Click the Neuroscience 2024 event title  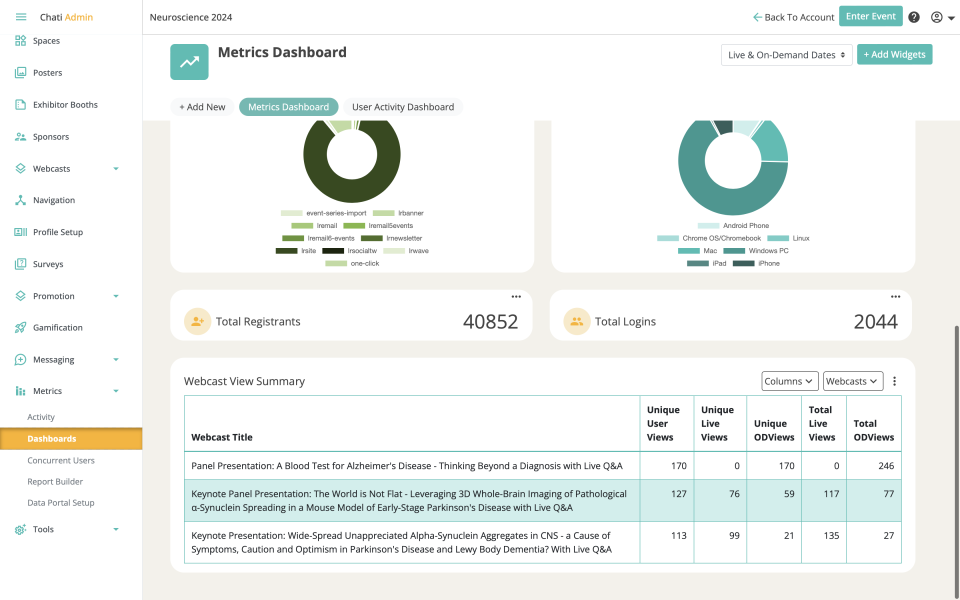[191, 17]
